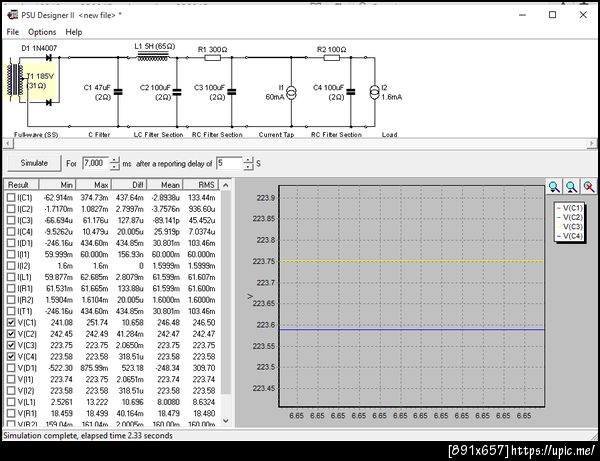Enable the I(C2) result checkbox
600x461 pixels.
coord(11,209)
